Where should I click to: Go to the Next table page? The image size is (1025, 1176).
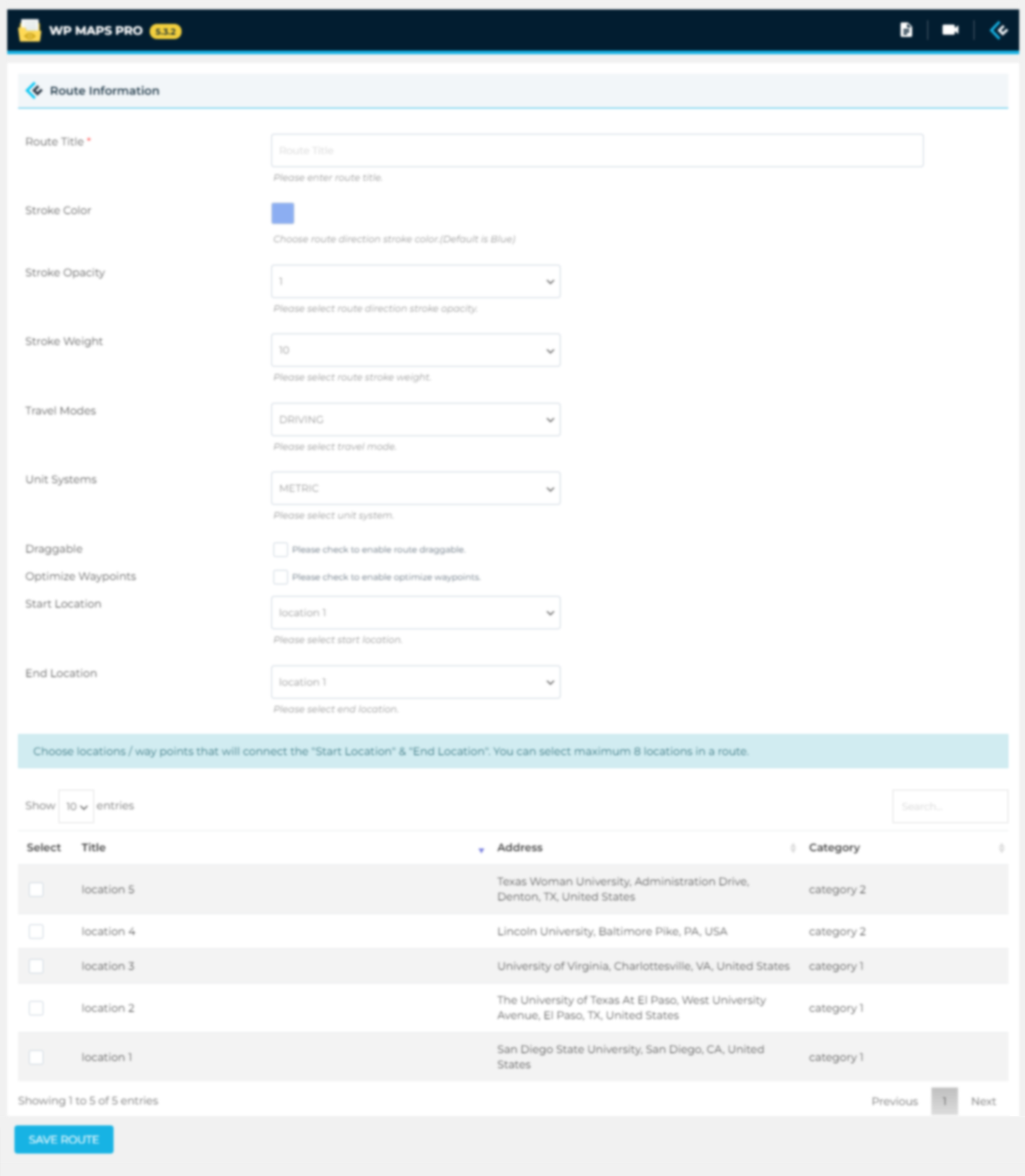pos(983,1101)
